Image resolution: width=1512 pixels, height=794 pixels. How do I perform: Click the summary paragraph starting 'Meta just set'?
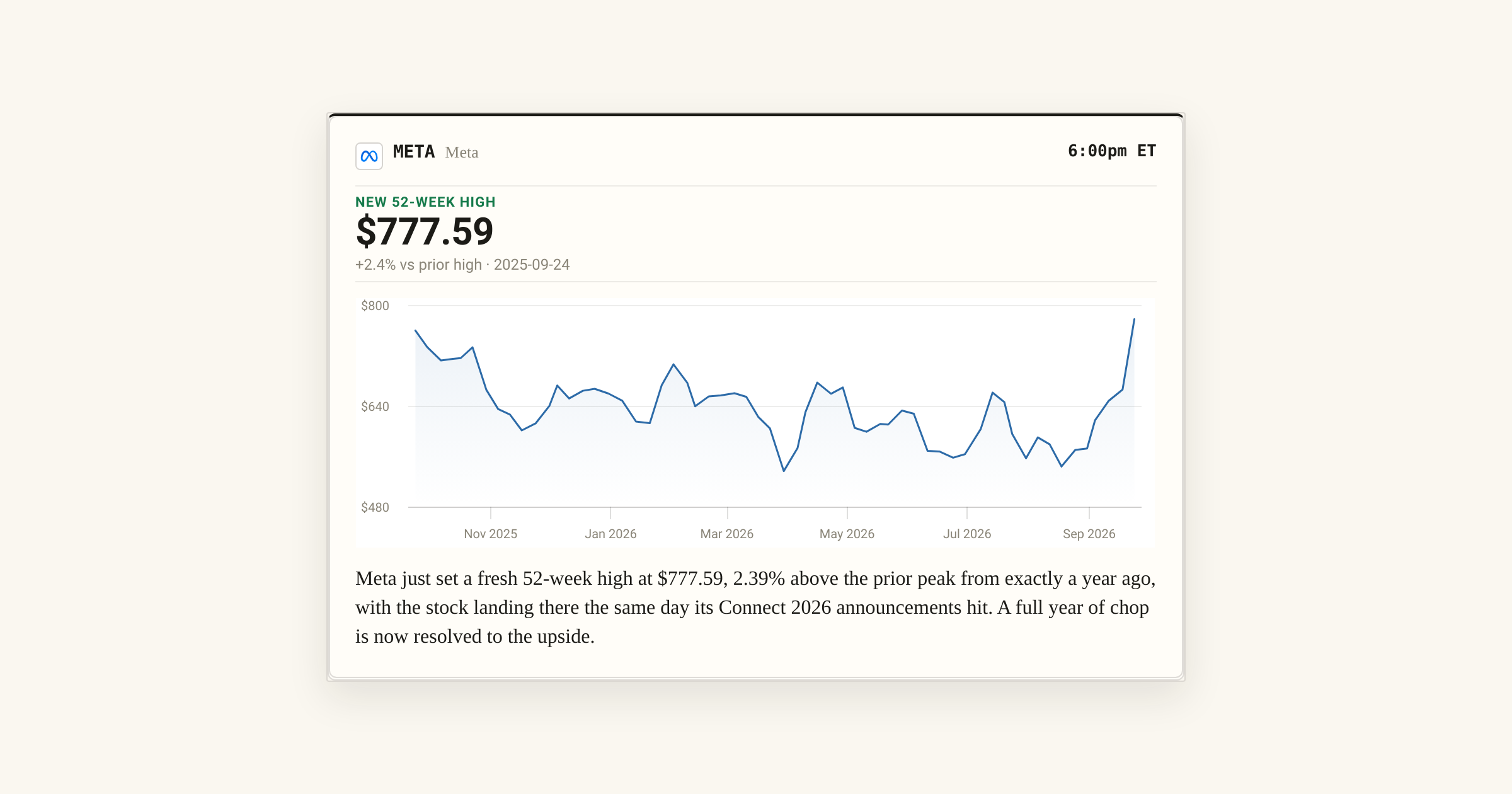[756, 607]
